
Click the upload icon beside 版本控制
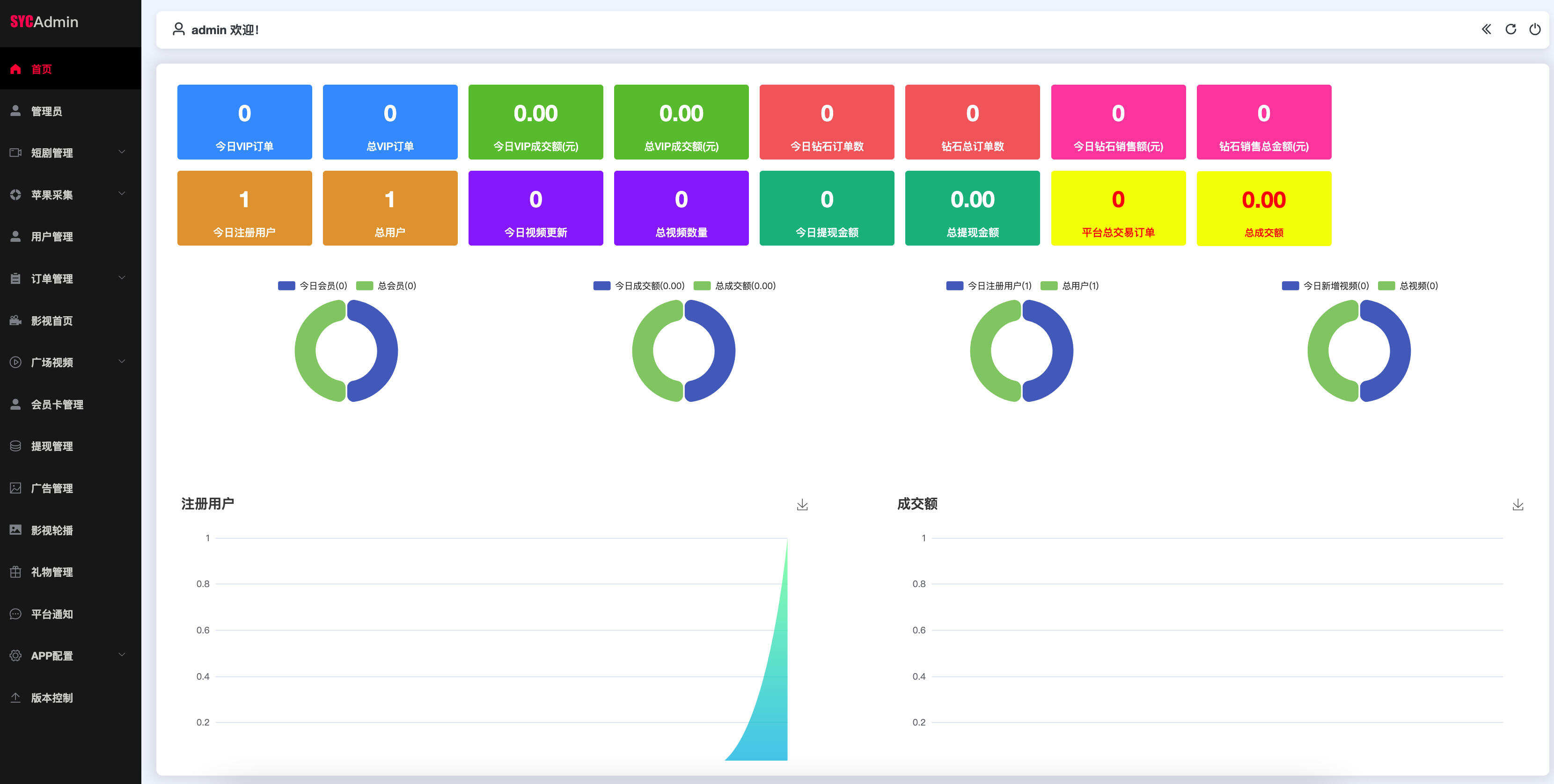click(x=16, y=697)
